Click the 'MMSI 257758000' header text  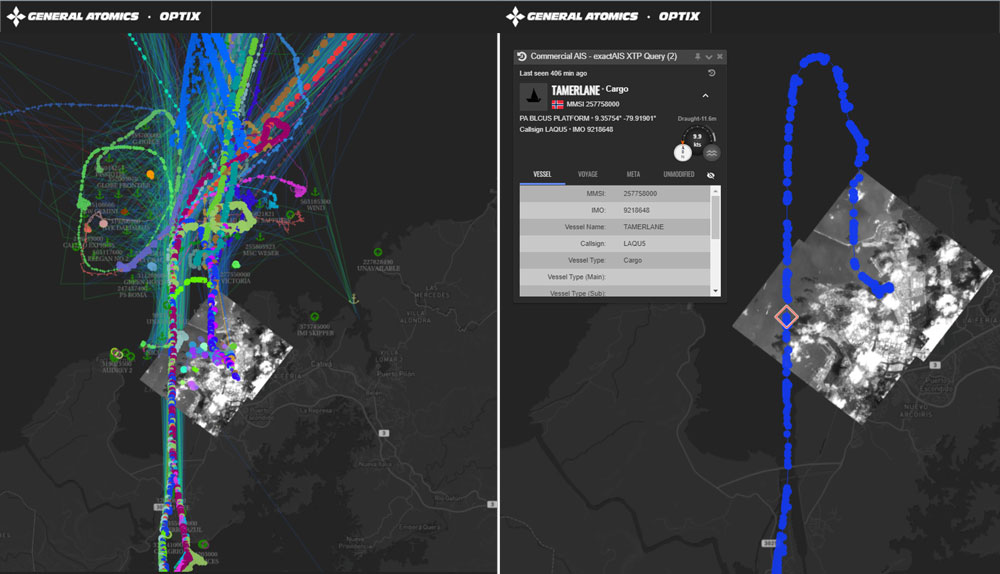click(592, 105)
